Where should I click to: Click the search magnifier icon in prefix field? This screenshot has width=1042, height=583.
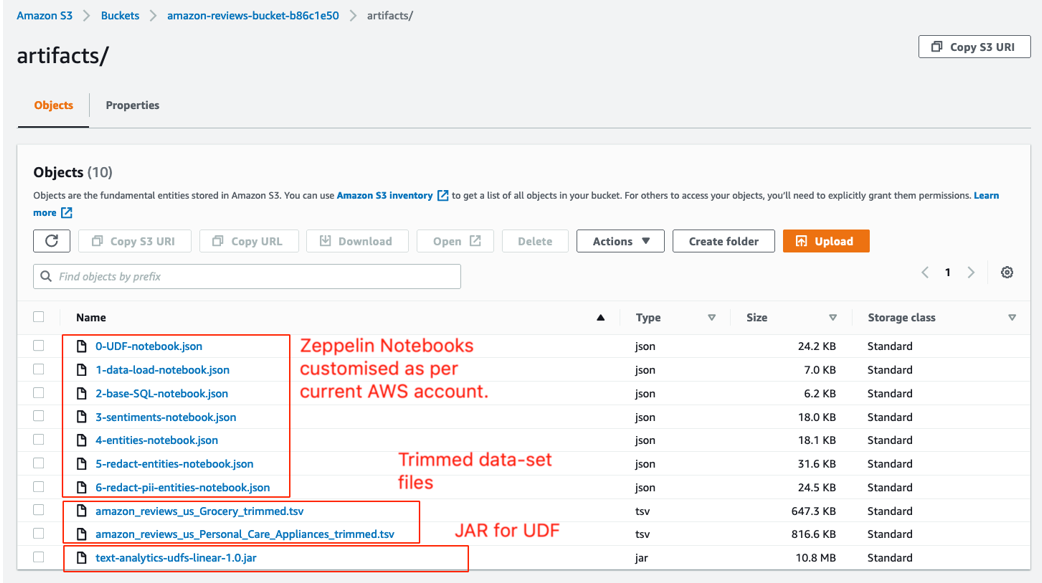(46, 277)
